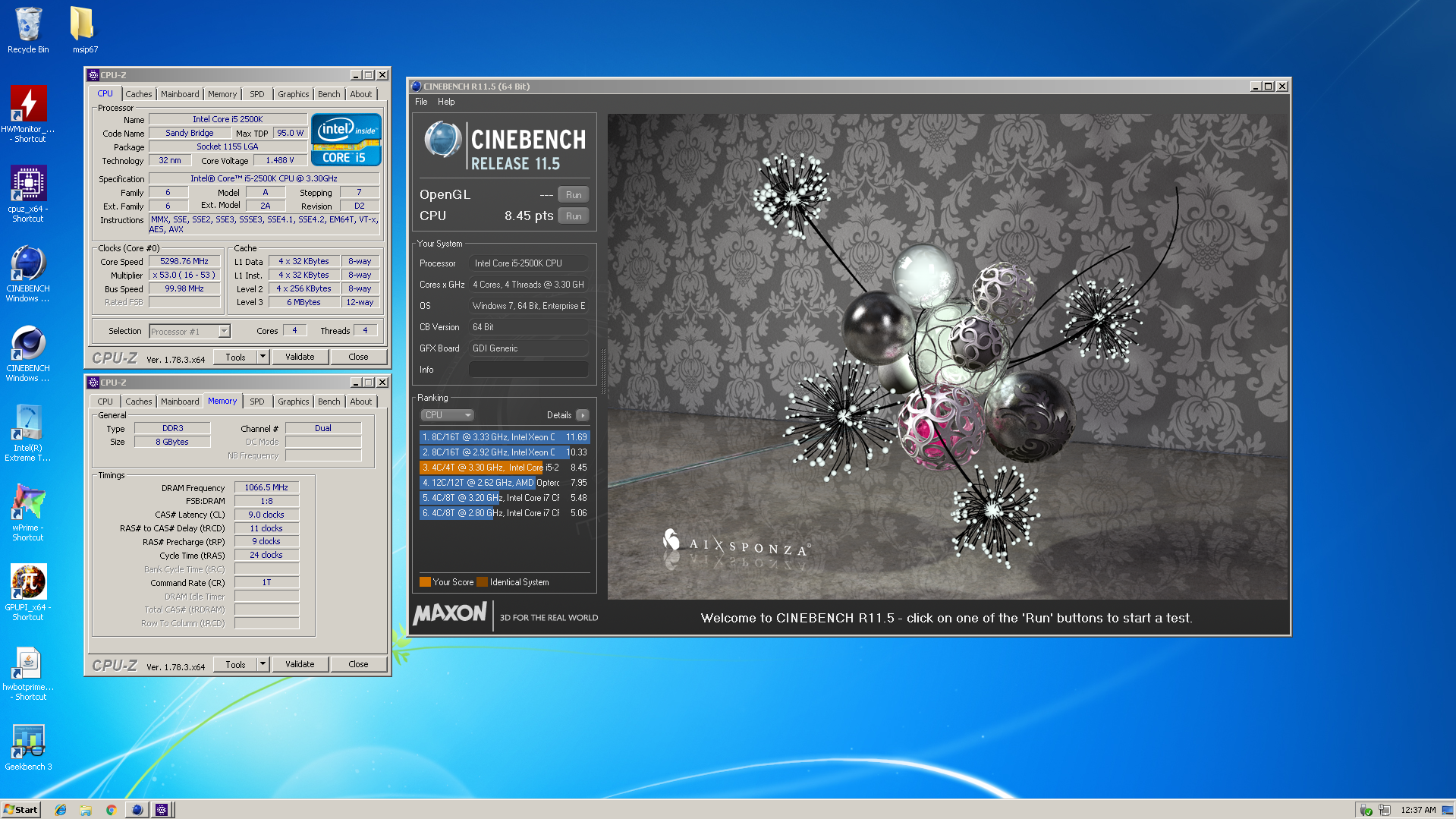Select the cpuz_x64 shortcut icon
Viewport: 1456px width, 819px height.
point(28,194)
